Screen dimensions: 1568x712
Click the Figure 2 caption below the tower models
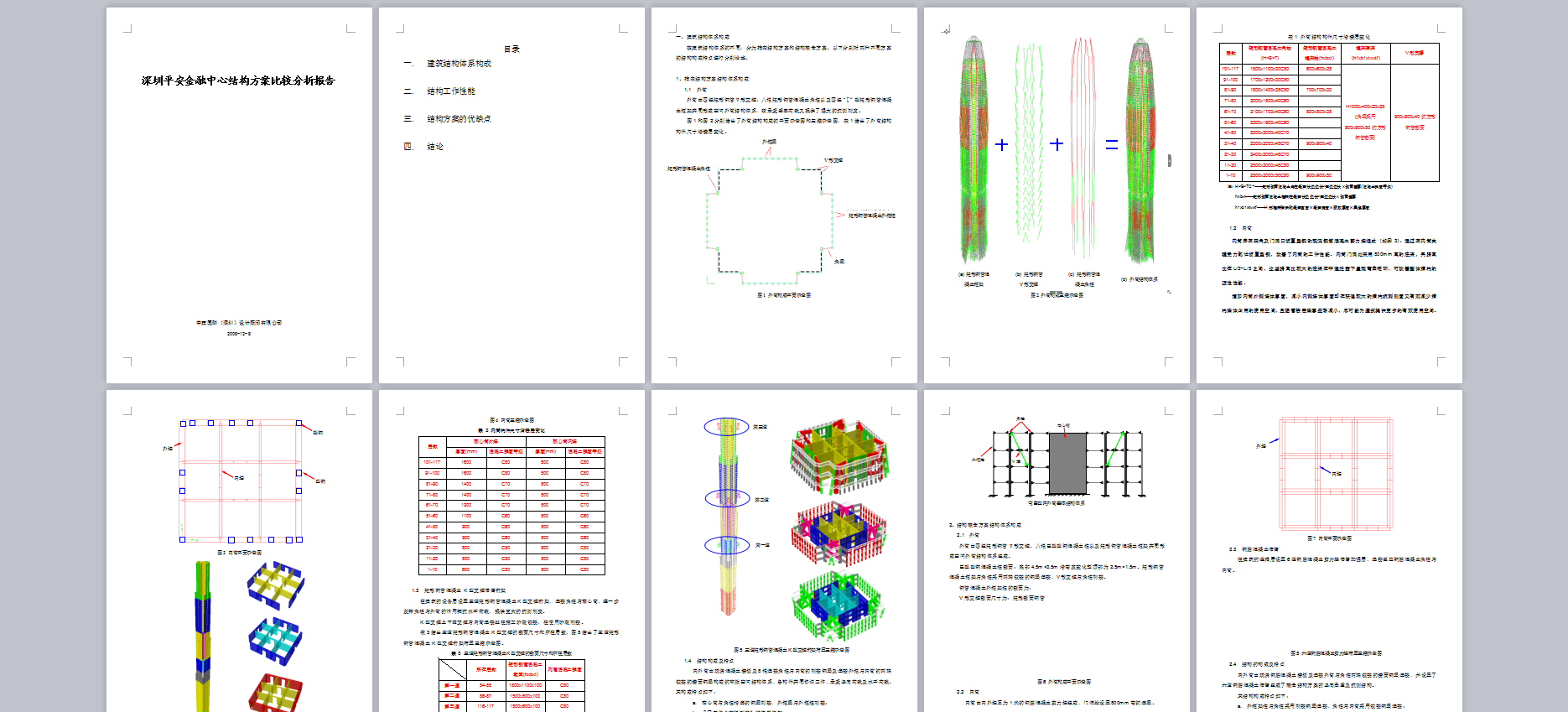click(x=1057, y=295)
